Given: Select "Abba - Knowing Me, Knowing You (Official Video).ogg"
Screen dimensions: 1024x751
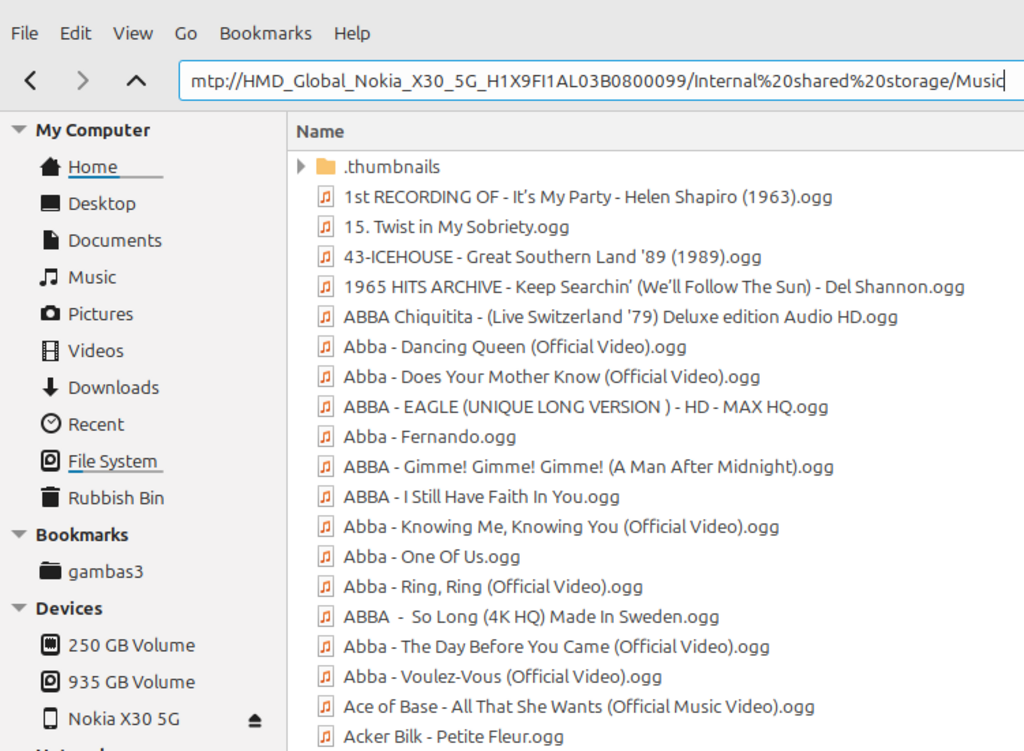Looking at the screenshot, I should (x=561, y=527).
